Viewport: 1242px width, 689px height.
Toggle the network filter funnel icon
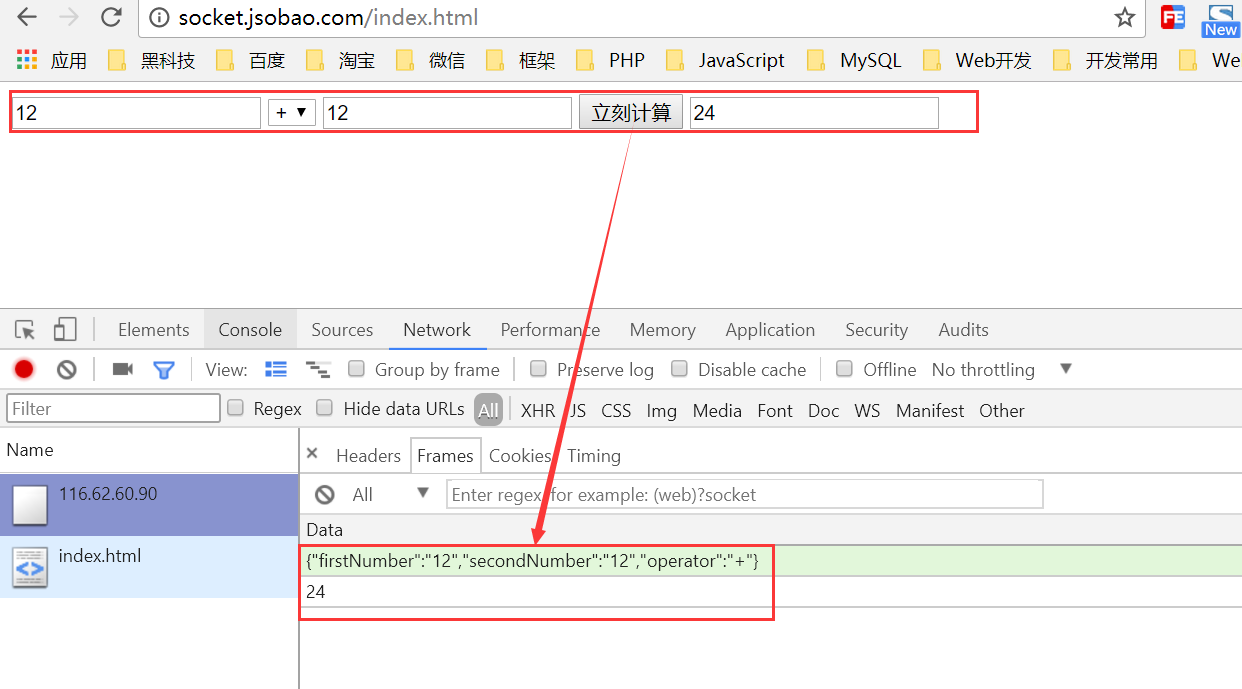point(164,370)
